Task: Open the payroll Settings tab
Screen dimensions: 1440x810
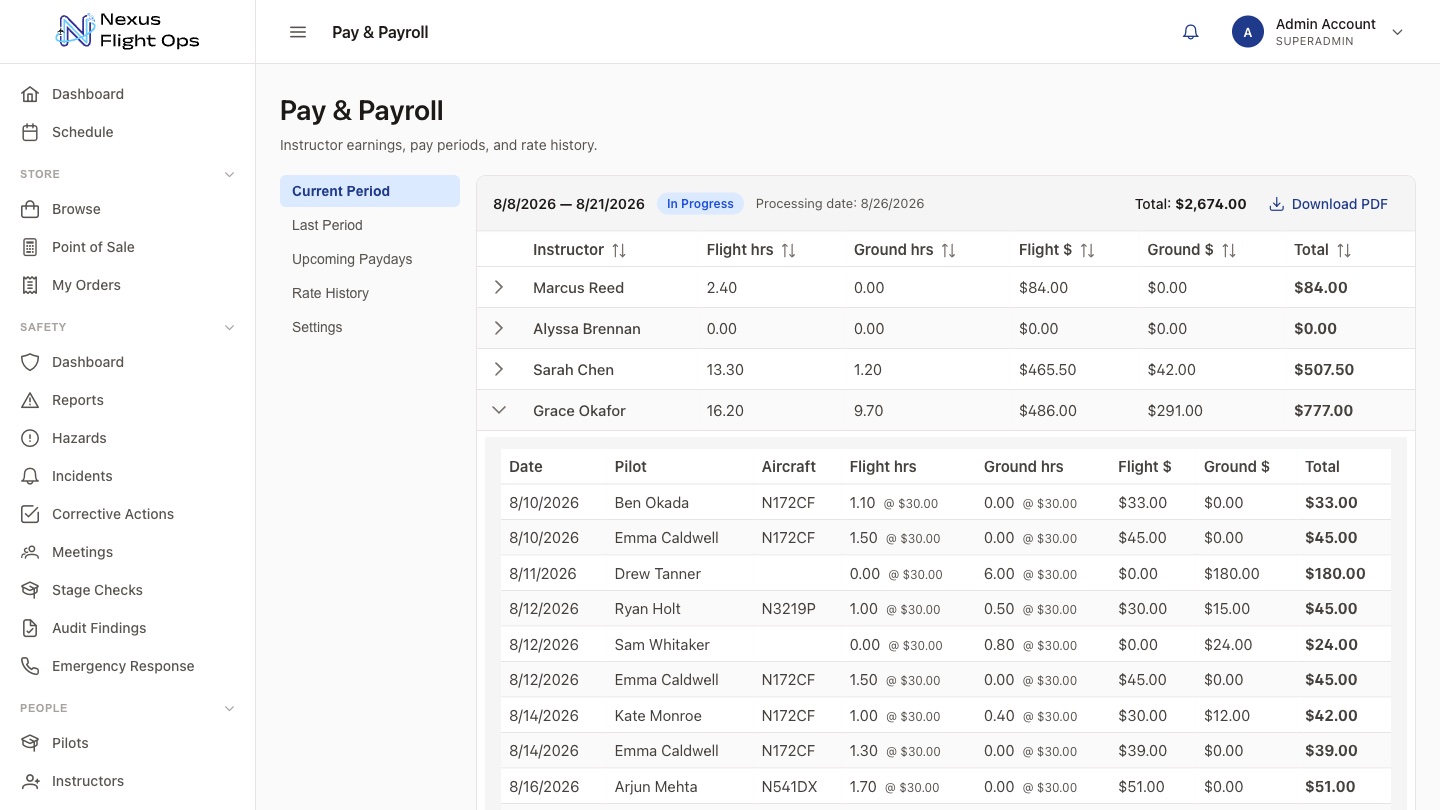Action: pyautogui.click(x=370, y=327)
